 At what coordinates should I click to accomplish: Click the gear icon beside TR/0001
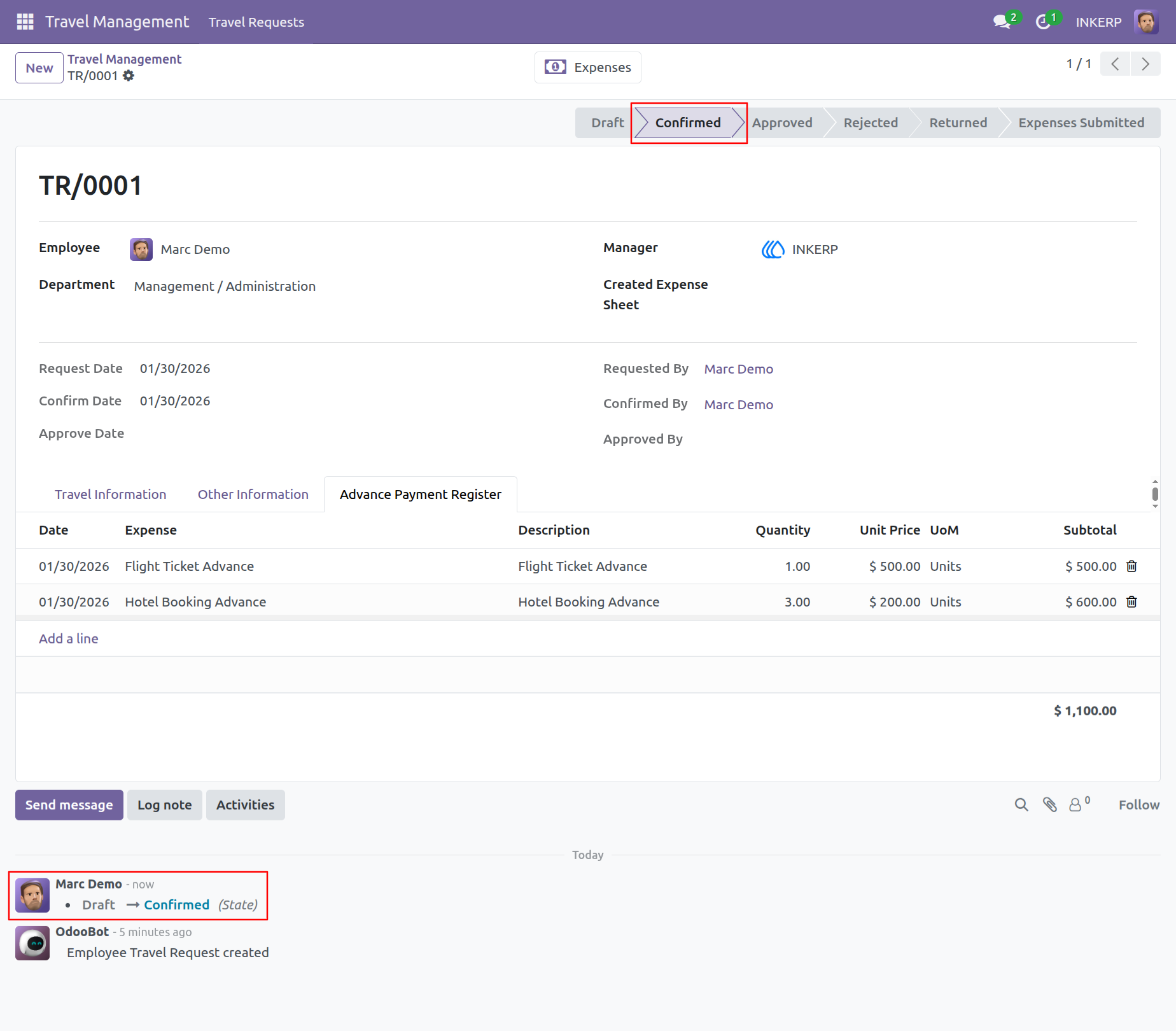click(129, 76)
